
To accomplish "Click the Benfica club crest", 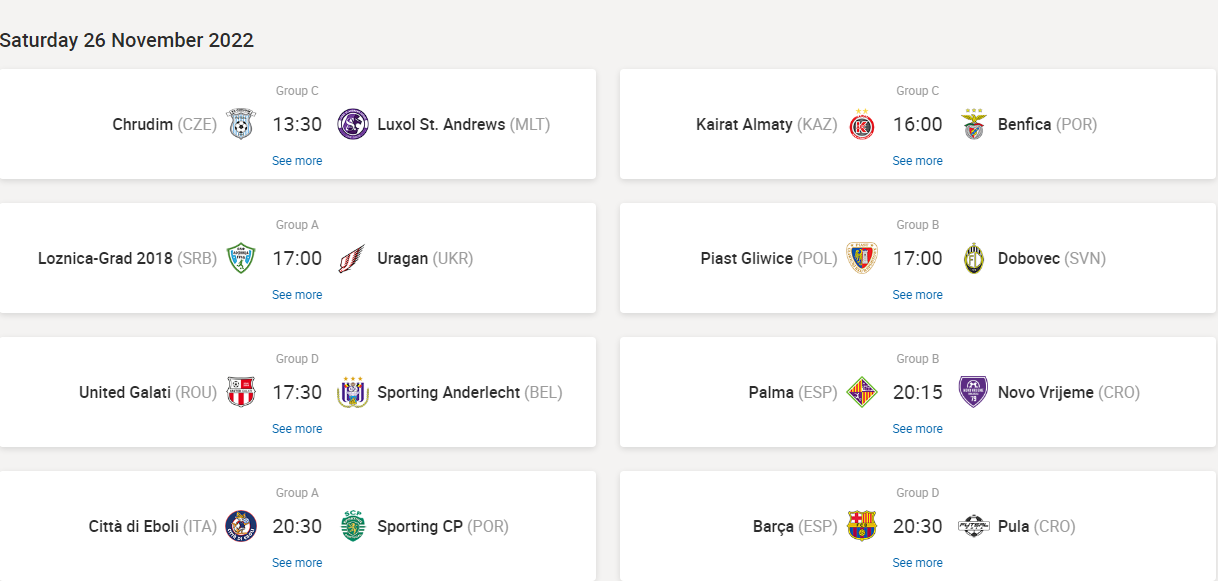I will 973,125.
